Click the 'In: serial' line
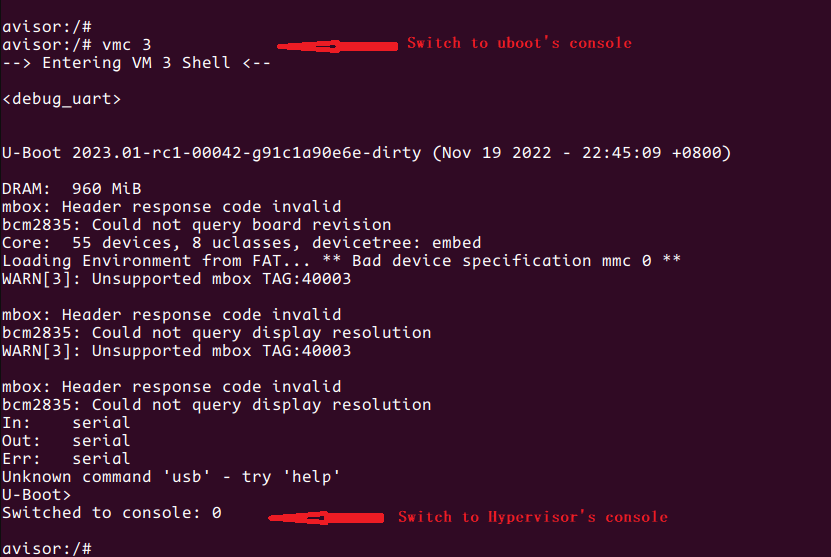Viewport: 831px width, 557px height. click(x=66, y=423)
